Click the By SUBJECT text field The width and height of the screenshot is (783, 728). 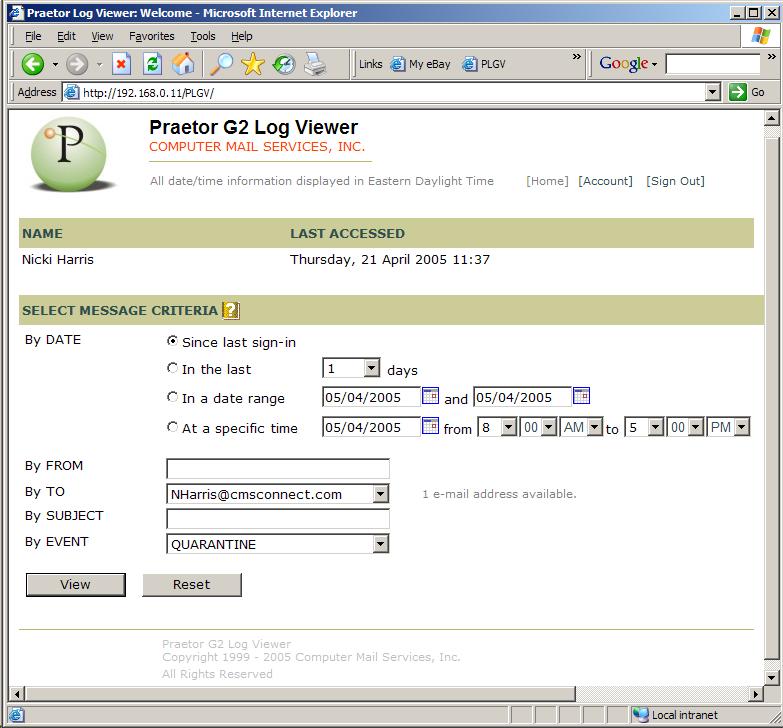[x=278, y=519]
